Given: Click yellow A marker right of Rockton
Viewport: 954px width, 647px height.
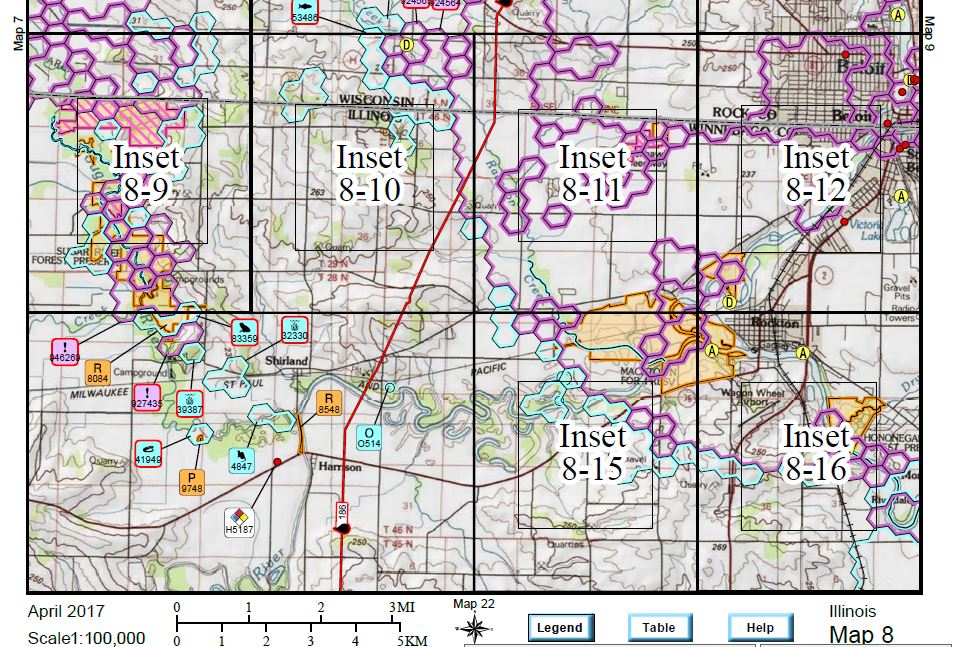Looking at the screenshot, I should point(803,353).
